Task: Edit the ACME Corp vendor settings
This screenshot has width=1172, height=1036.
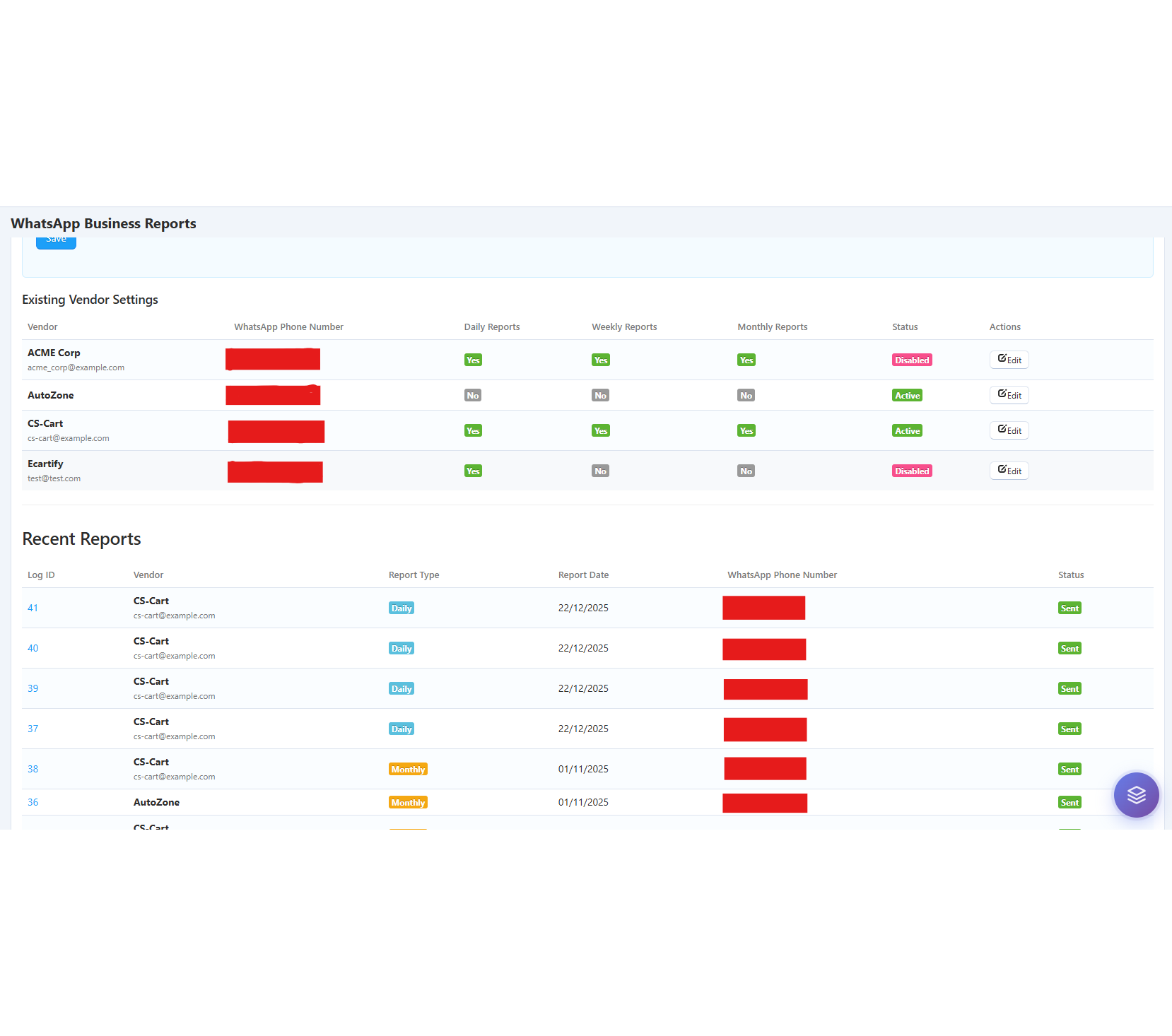Action: (1009, 360)
